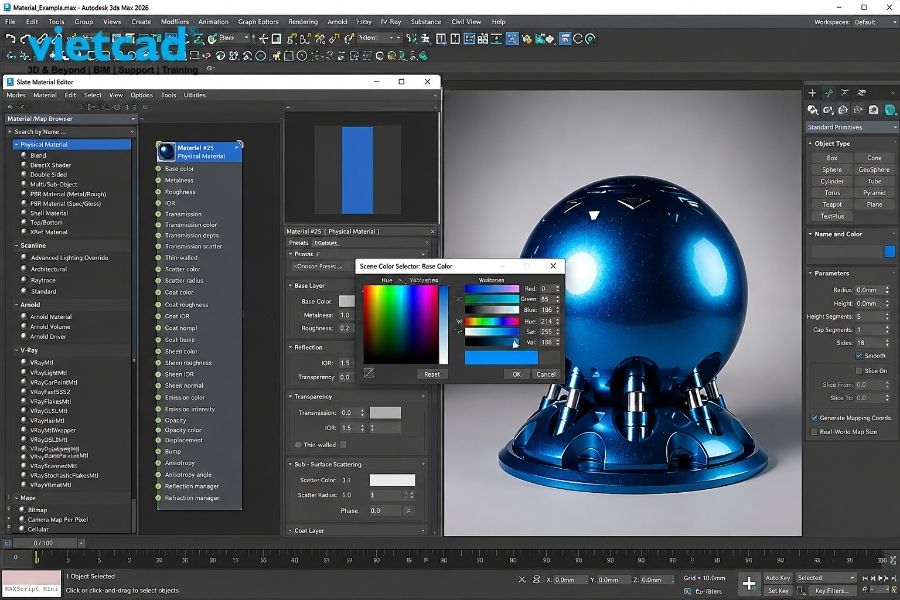Click Reset in the color selector
This screenshot has height=600, width=900.
click(432, 374)
